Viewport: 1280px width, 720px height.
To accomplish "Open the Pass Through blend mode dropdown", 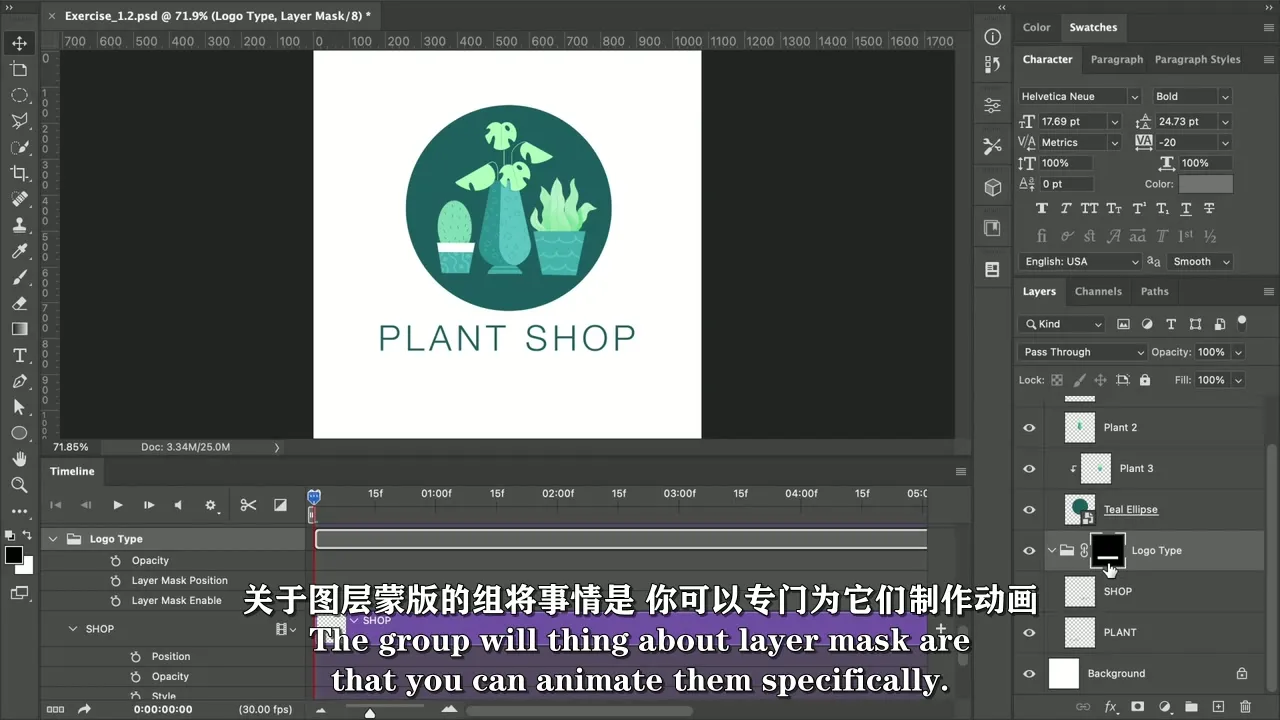I will click(1083, 352).
